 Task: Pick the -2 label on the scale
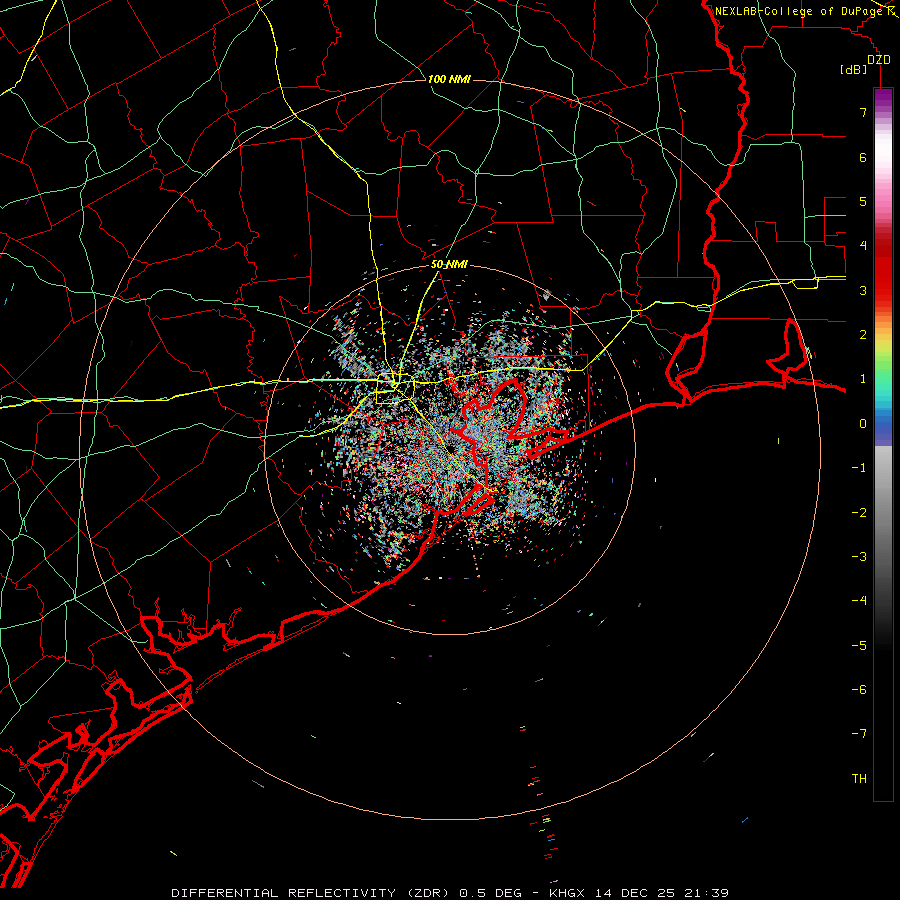859,513
